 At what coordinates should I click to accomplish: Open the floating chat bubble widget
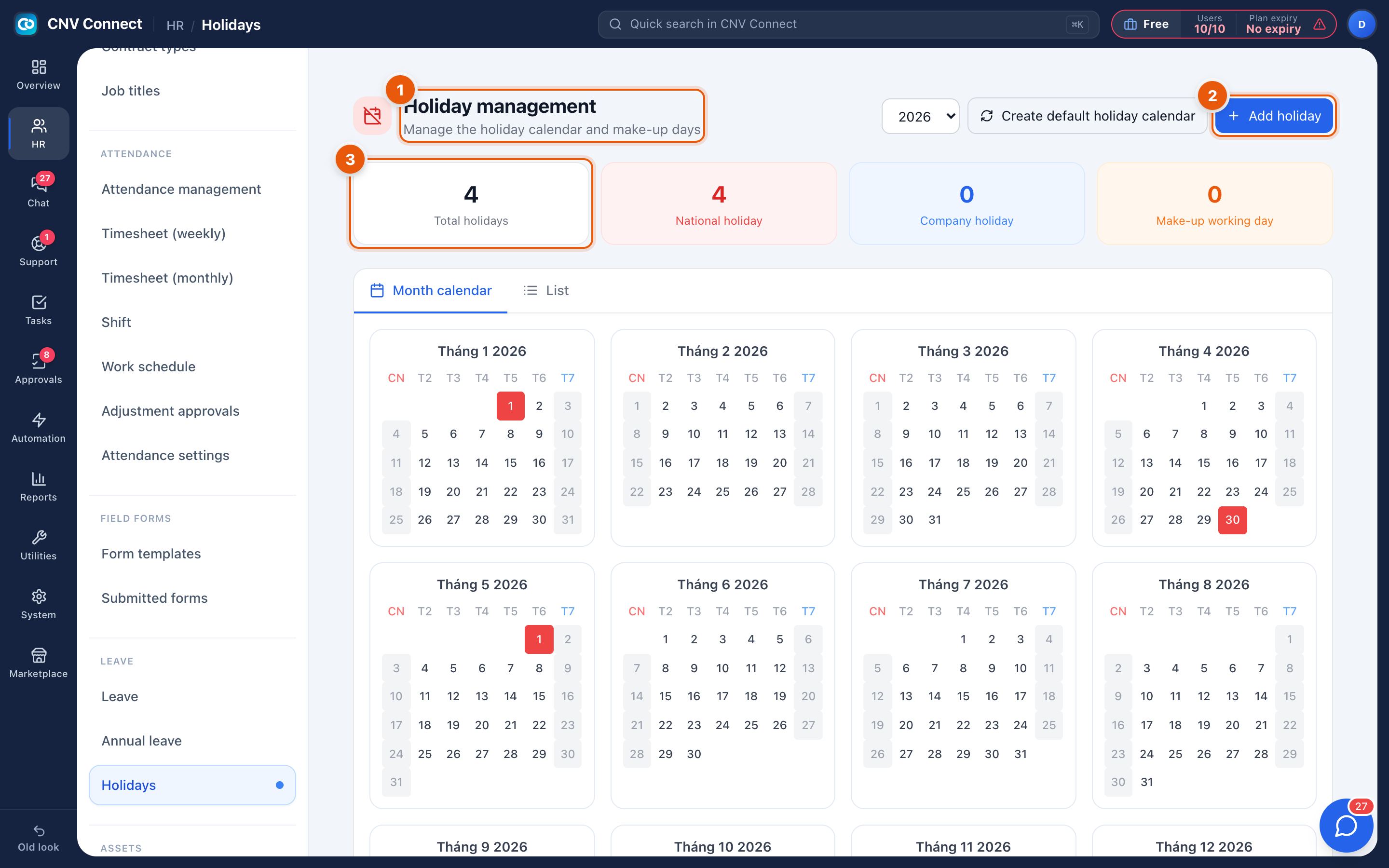[1346, 826]
